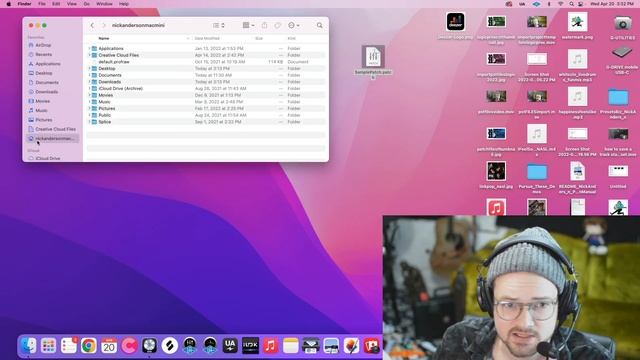Open Reminders from the Dock

[69, 346]
